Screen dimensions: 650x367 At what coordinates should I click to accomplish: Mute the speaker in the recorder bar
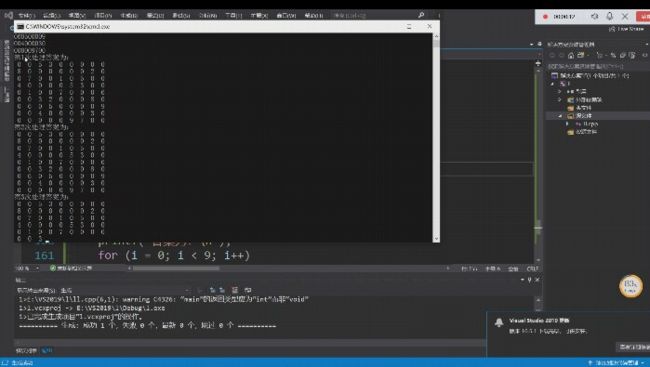[x=594, y=16]
